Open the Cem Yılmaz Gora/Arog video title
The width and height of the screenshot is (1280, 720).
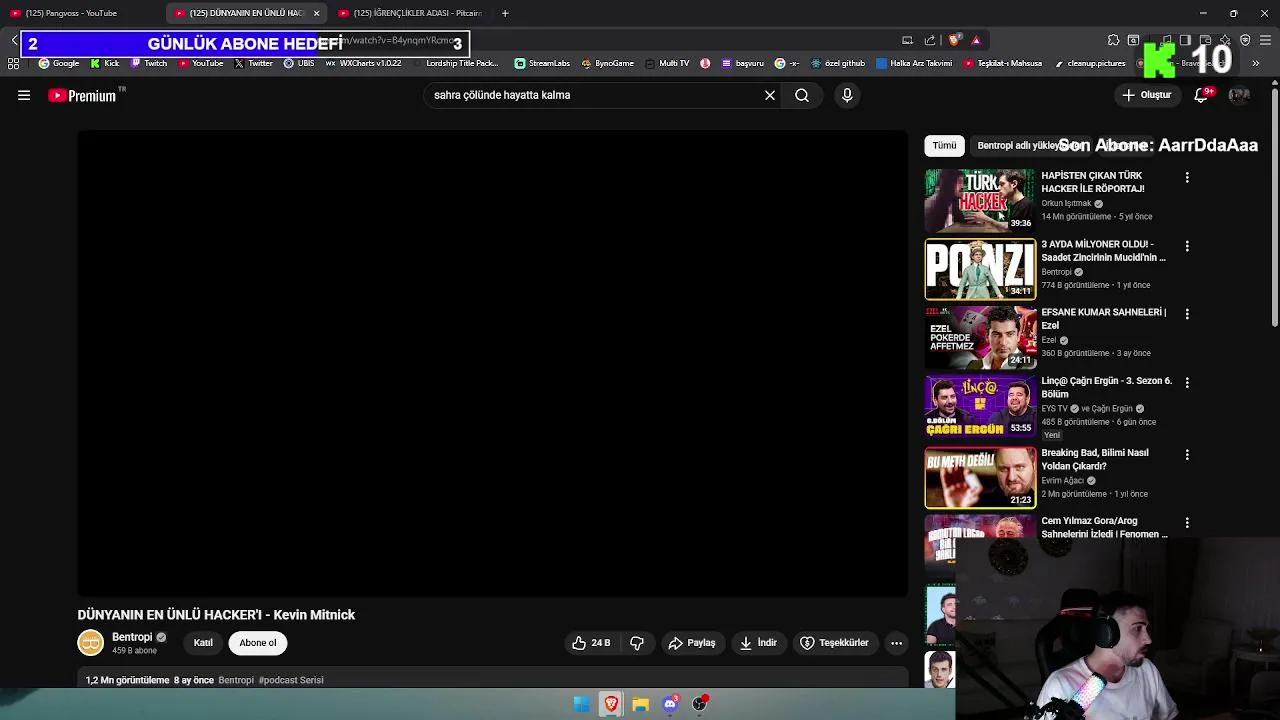click(x=1104, y=527)
